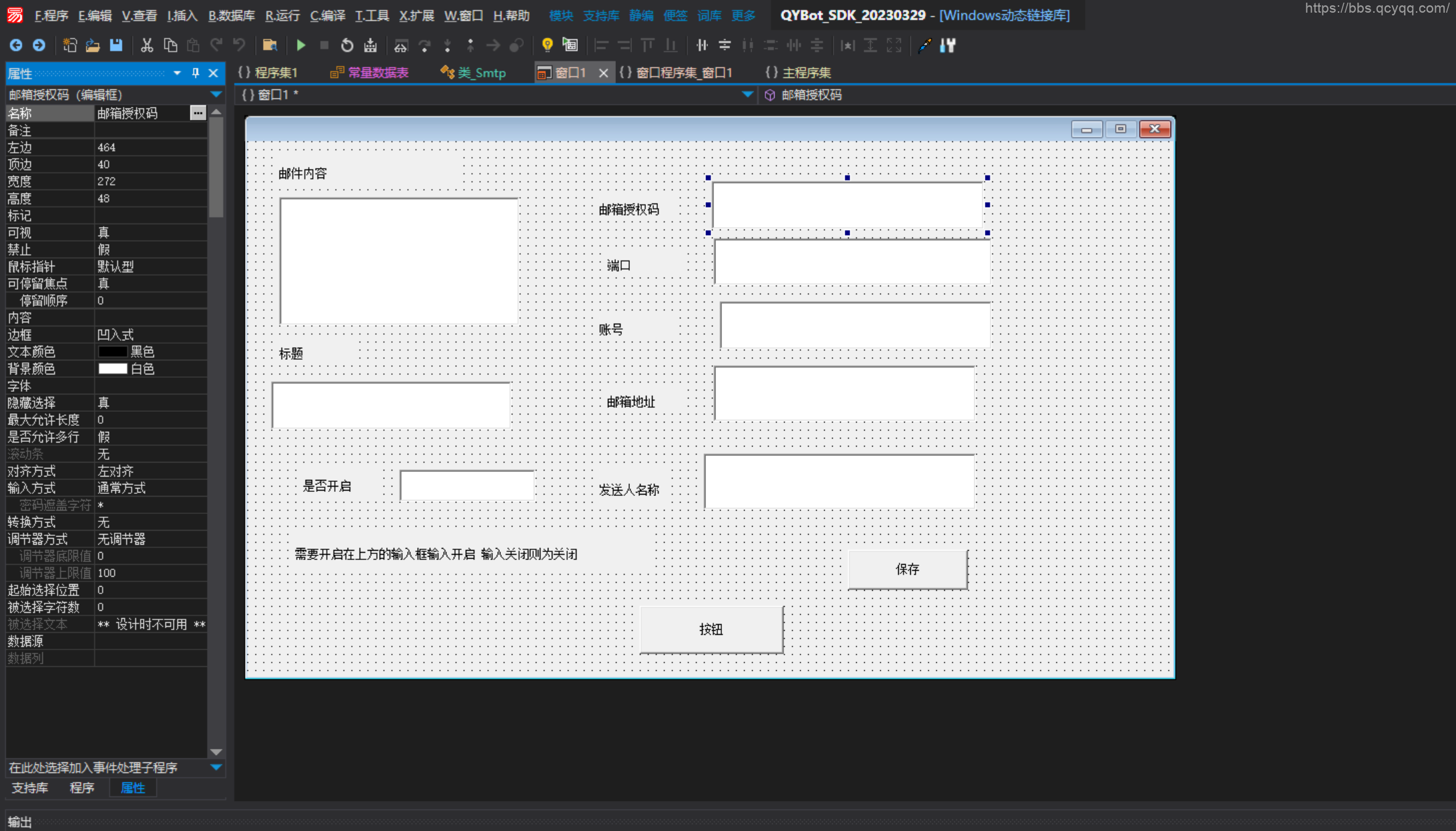Switch to the 程序集1 tab

(268, 73)
